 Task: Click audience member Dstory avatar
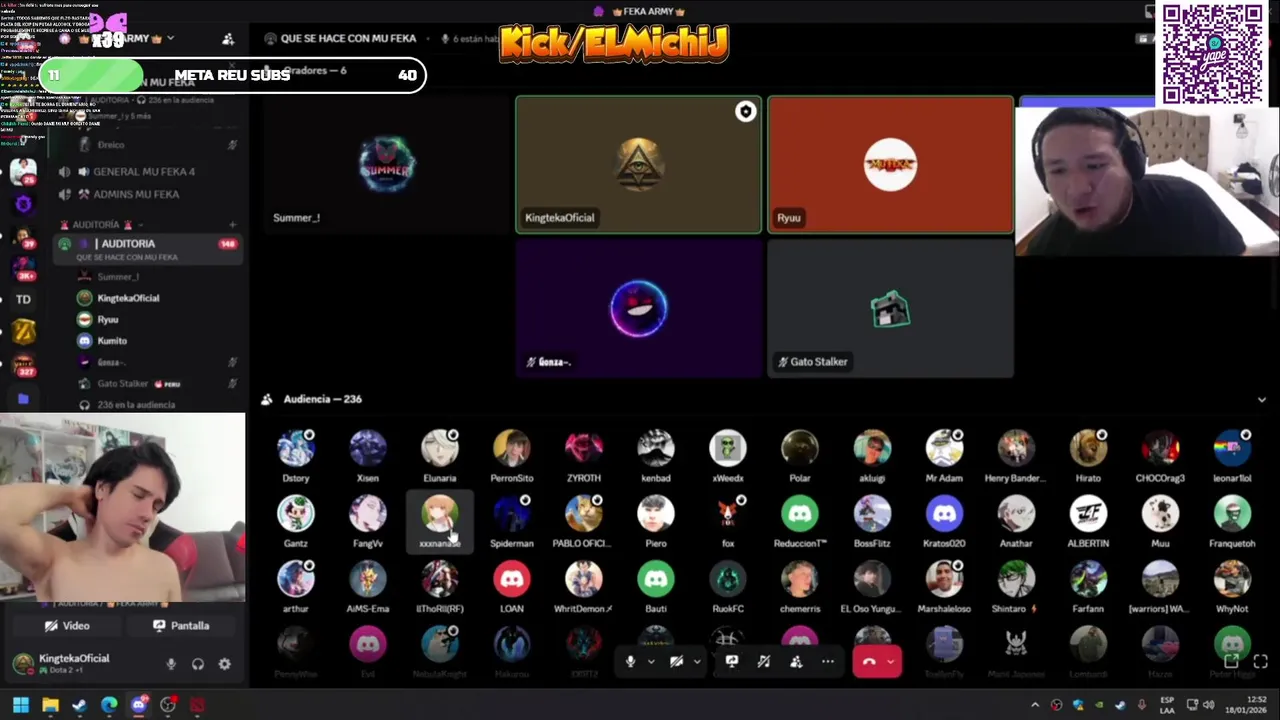(x=296, y=448)
